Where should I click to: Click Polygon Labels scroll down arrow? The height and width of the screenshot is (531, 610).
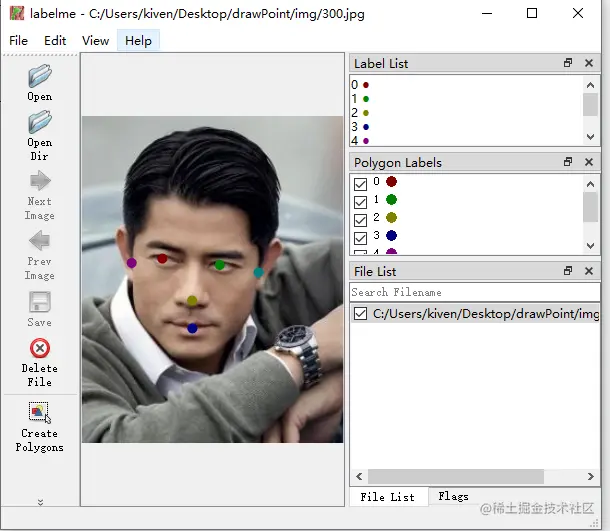[x=591, y=245]
